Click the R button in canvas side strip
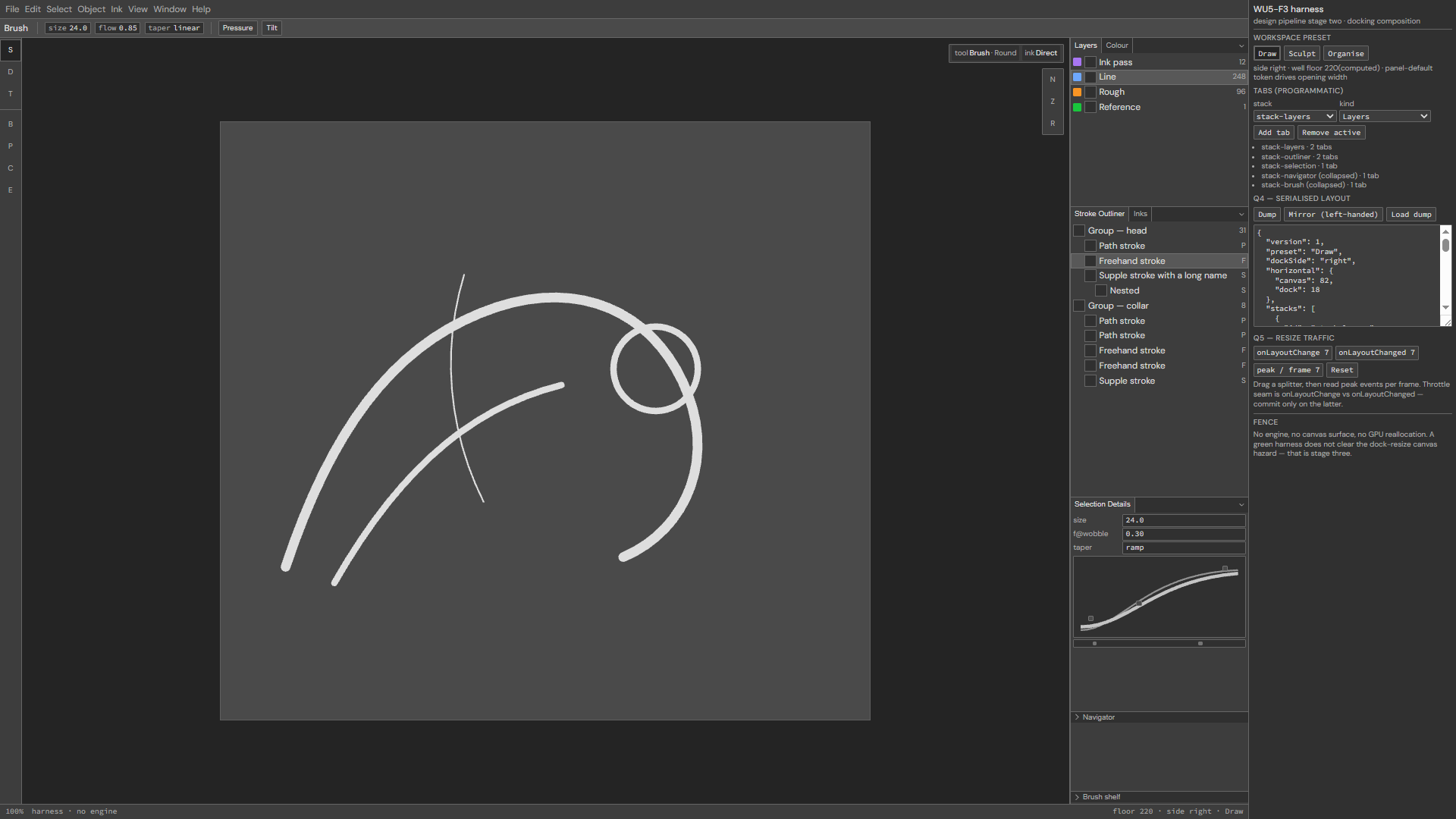Image resolution: width=1456 pixels, height=819 pixels. 1053,124
